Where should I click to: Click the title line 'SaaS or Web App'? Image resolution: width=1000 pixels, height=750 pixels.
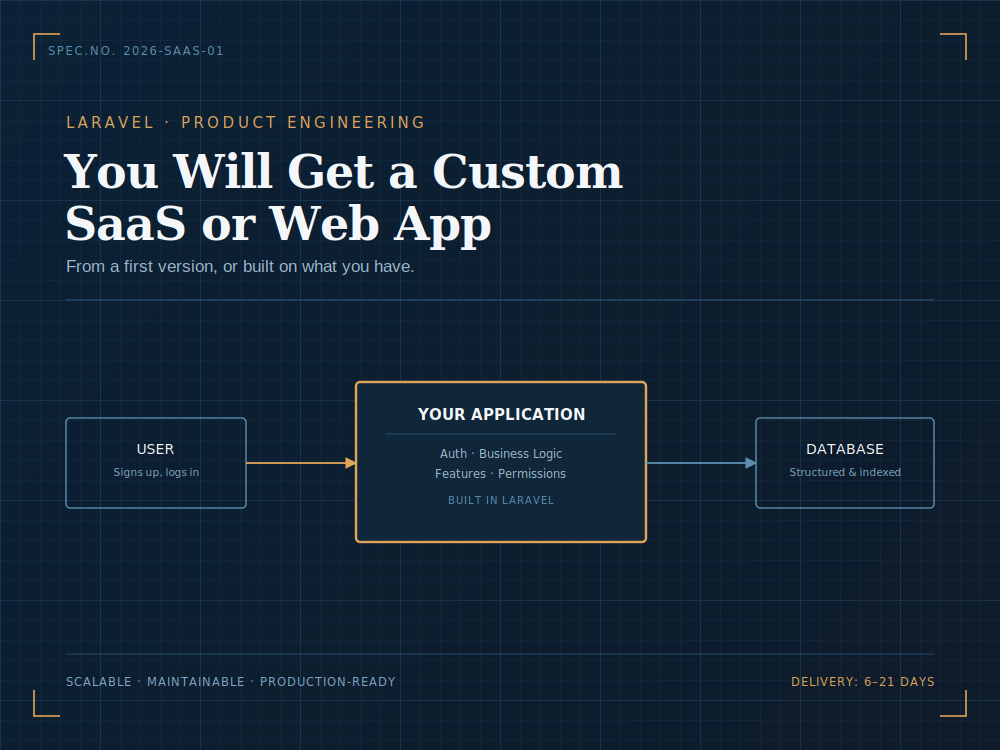click(x=279, y=224)
